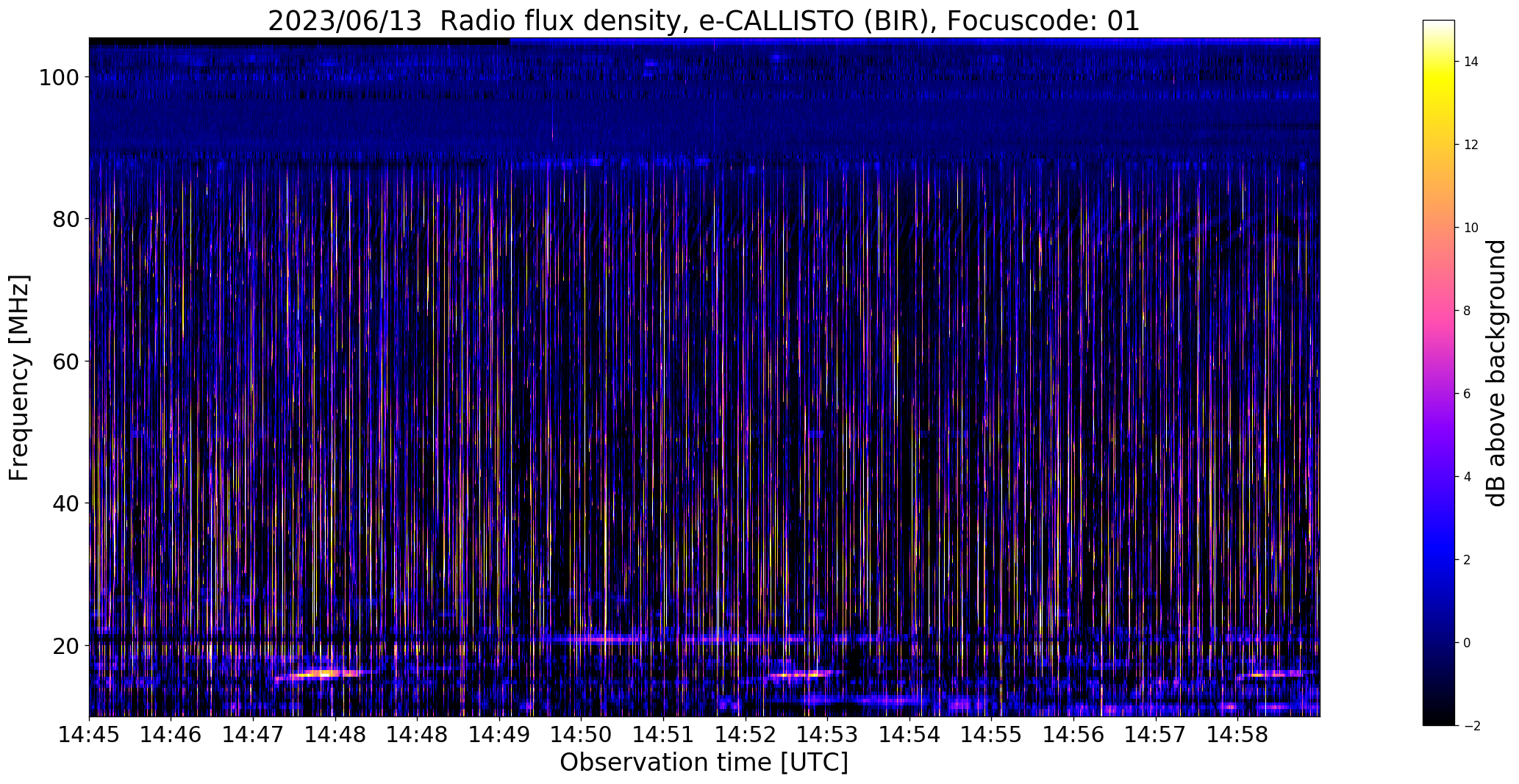1519x784 pixels.
Task: Pick the colorbar tick value 12 dB
Action: tap(1470, 145)
